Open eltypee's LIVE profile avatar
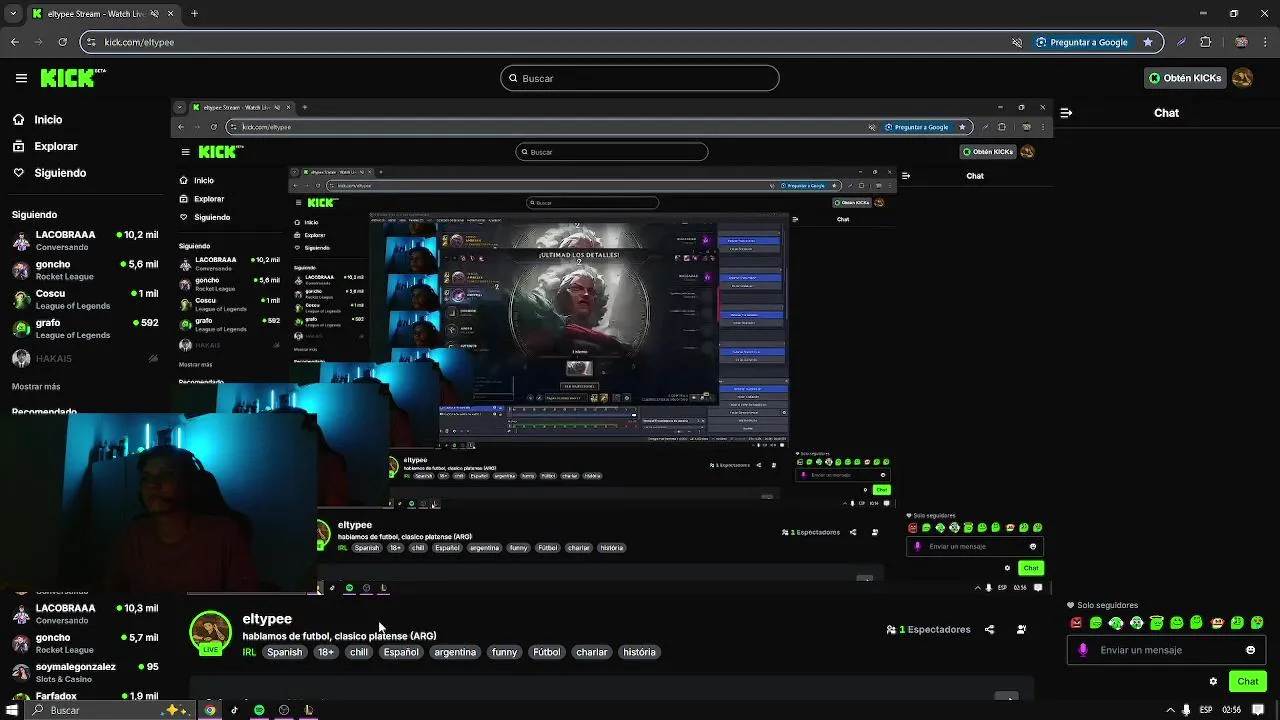 point(210,632)
